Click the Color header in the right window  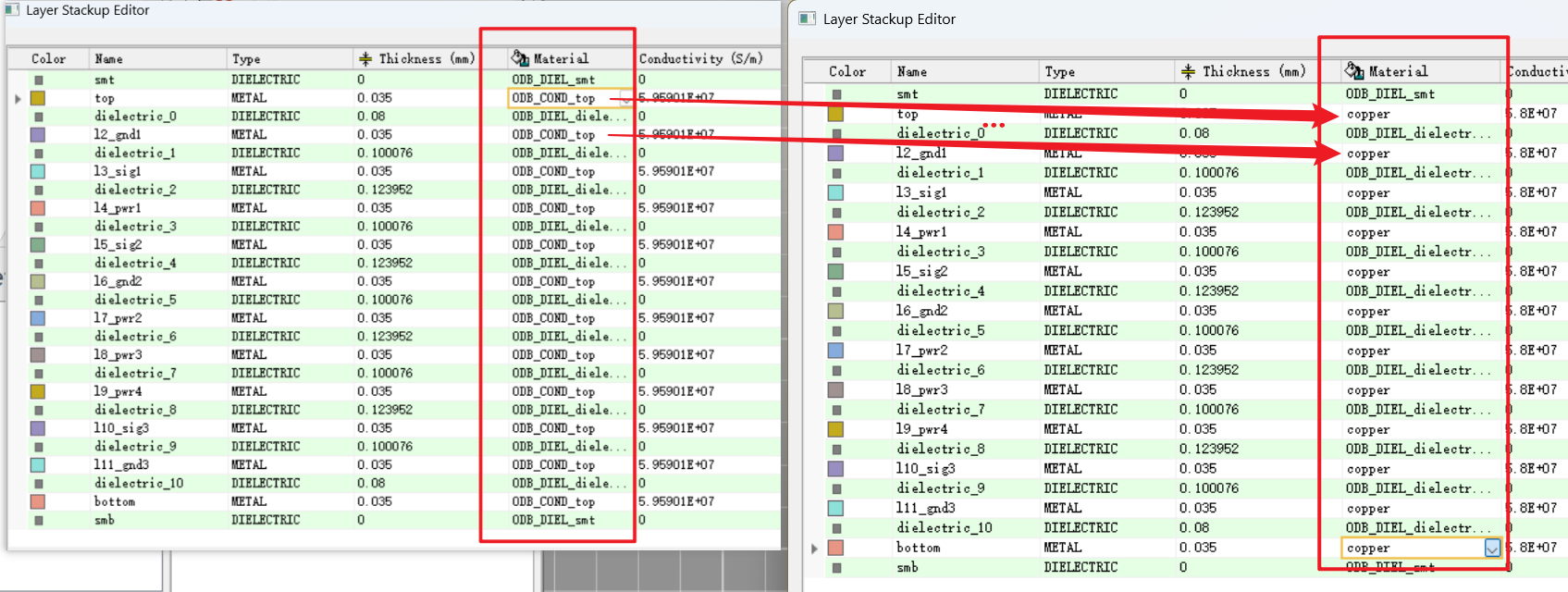pos(846,71)
